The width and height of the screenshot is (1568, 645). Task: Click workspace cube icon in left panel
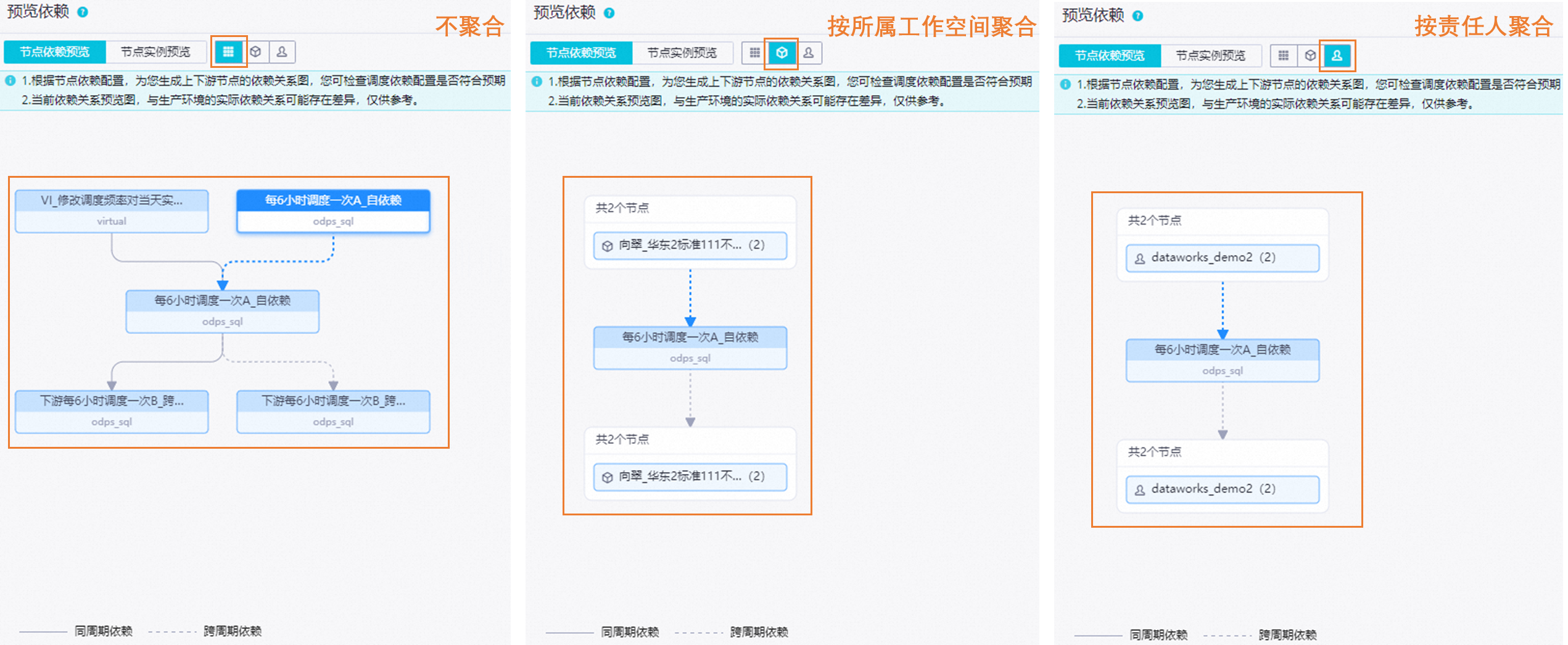255,52
